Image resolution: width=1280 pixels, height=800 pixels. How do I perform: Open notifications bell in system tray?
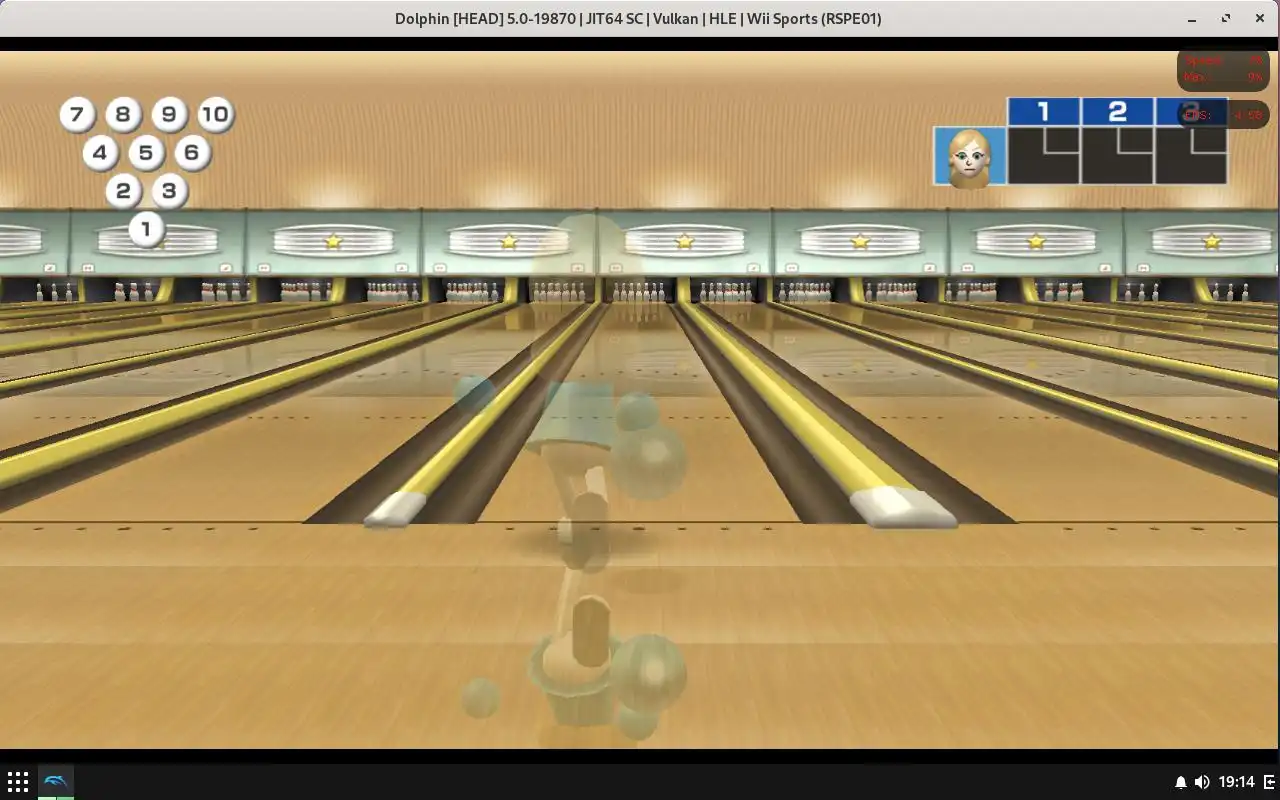pos(1180,782)
